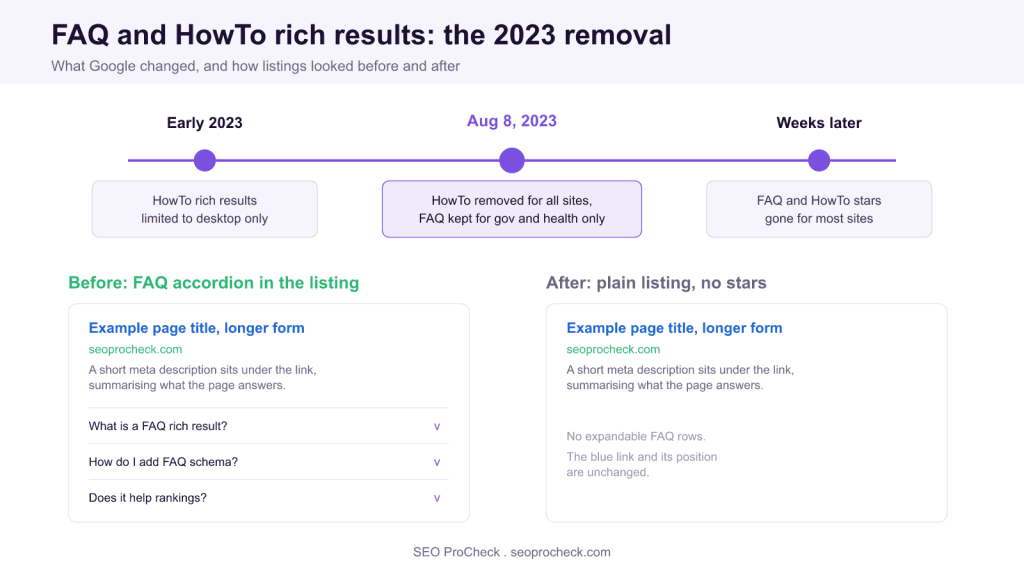
Task: Select the 'HowTo rich results limited to desktop' card
Action: pyautogui.click(x=204, y=209)
